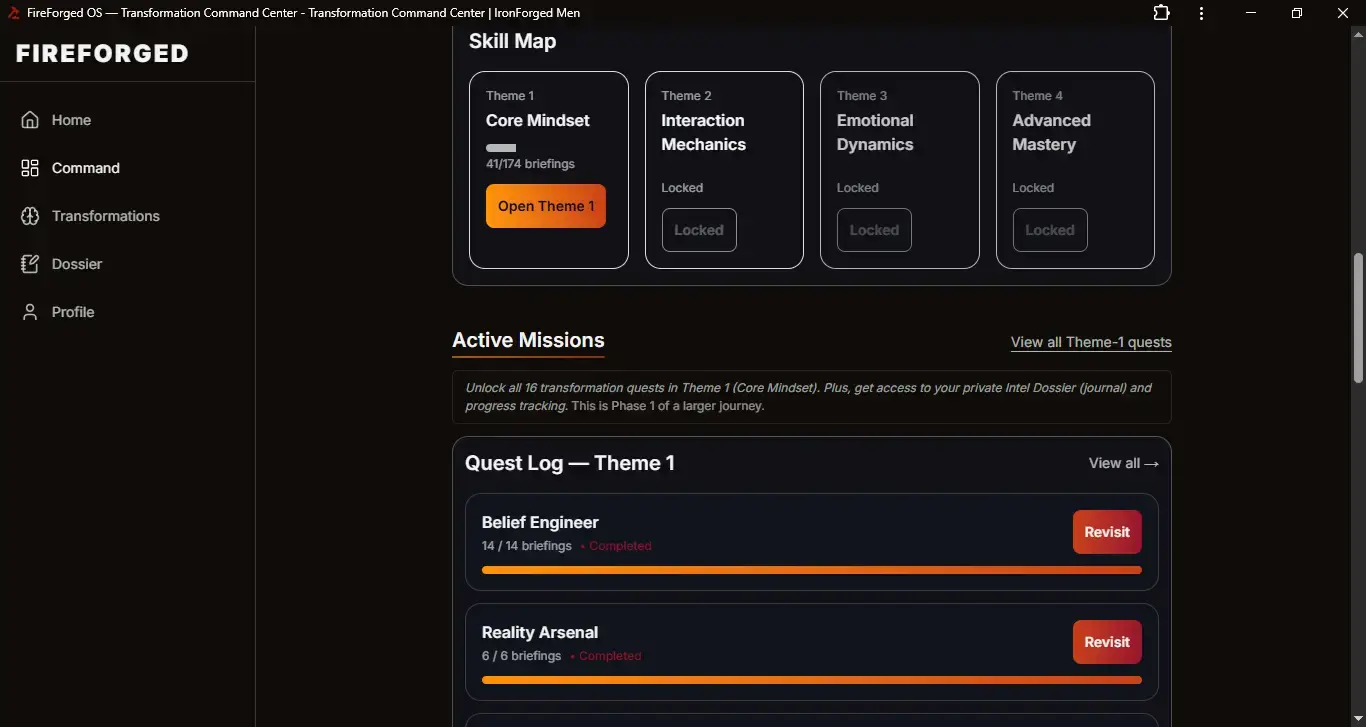Click View all arrow in Quest Log
The height and width of the screenshot is (727, 1366).
coord(1123,463)
